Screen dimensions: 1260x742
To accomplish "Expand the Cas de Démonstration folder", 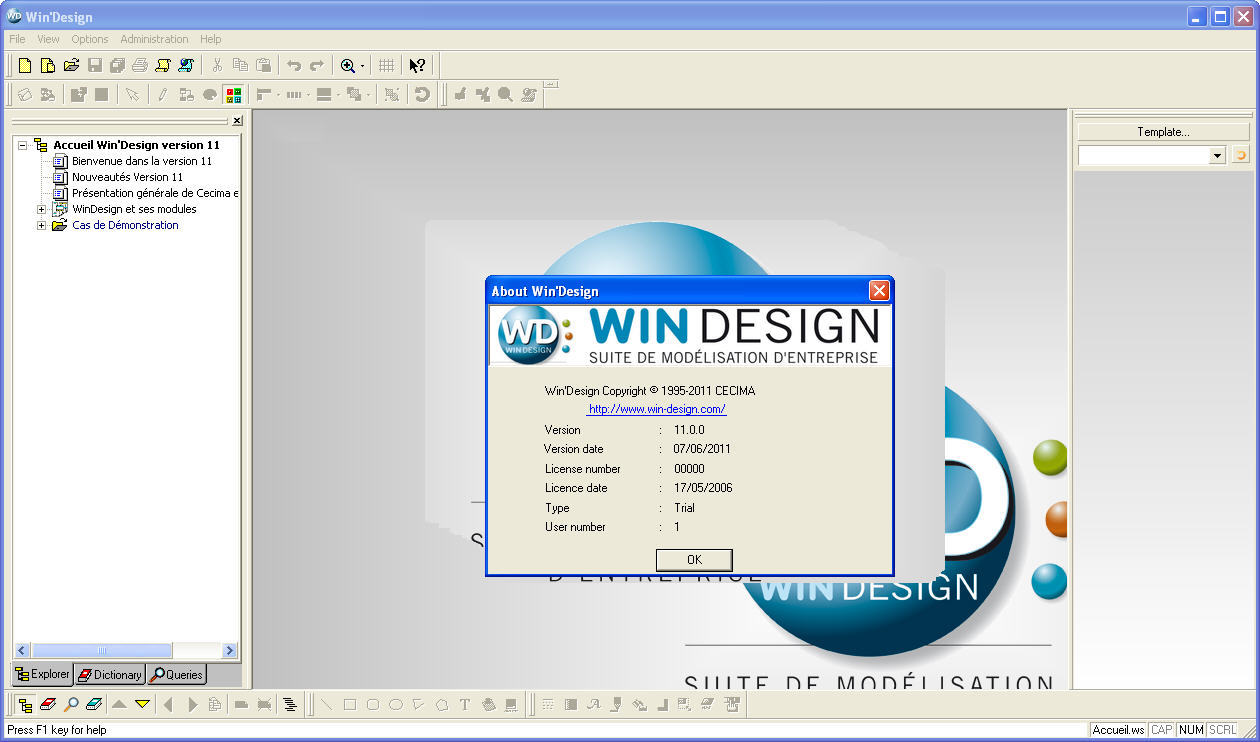I will [x=42, y=226].
